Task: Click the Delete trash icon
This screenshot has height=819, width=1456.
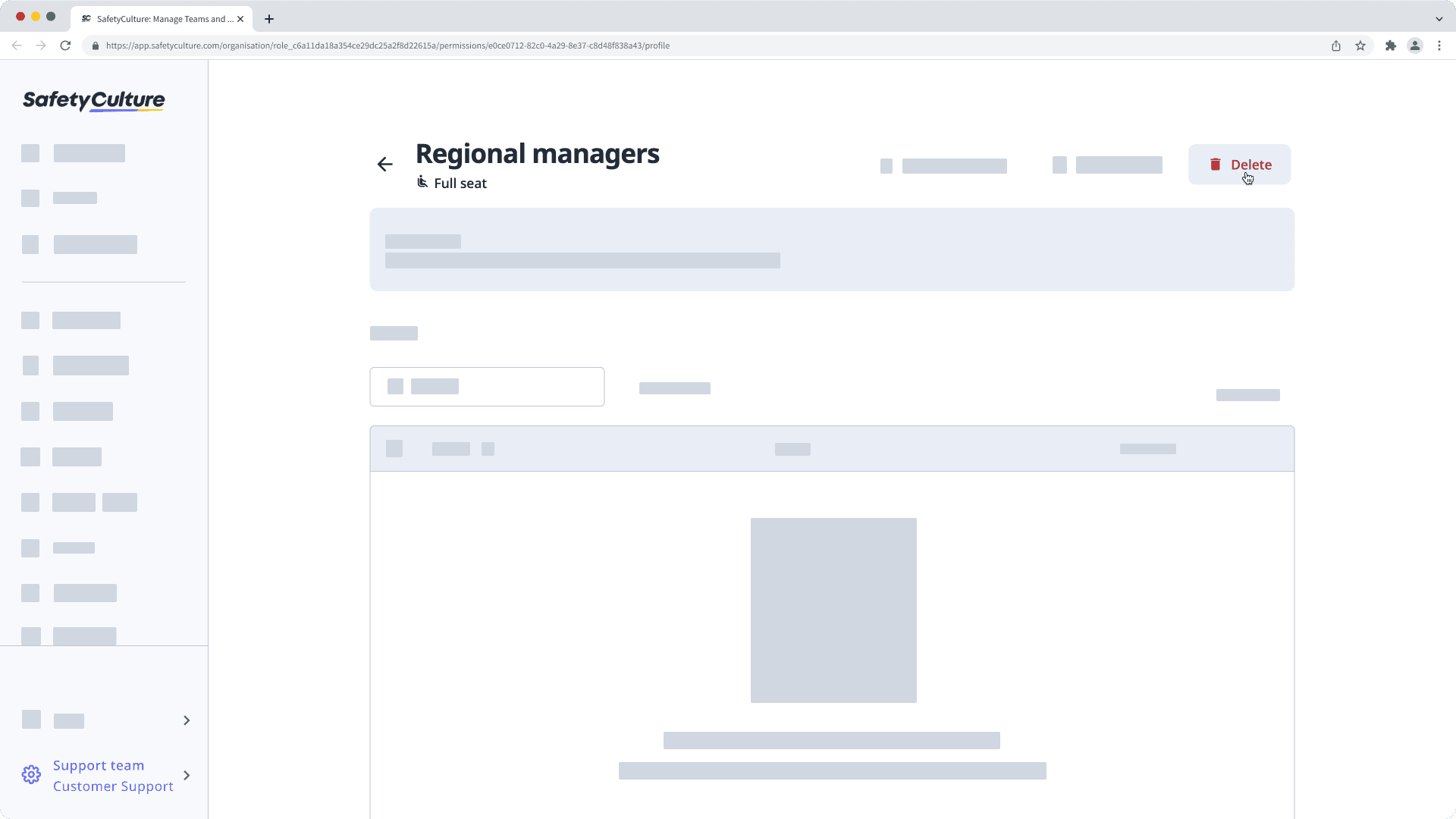Action: (x=1216, y=164)
